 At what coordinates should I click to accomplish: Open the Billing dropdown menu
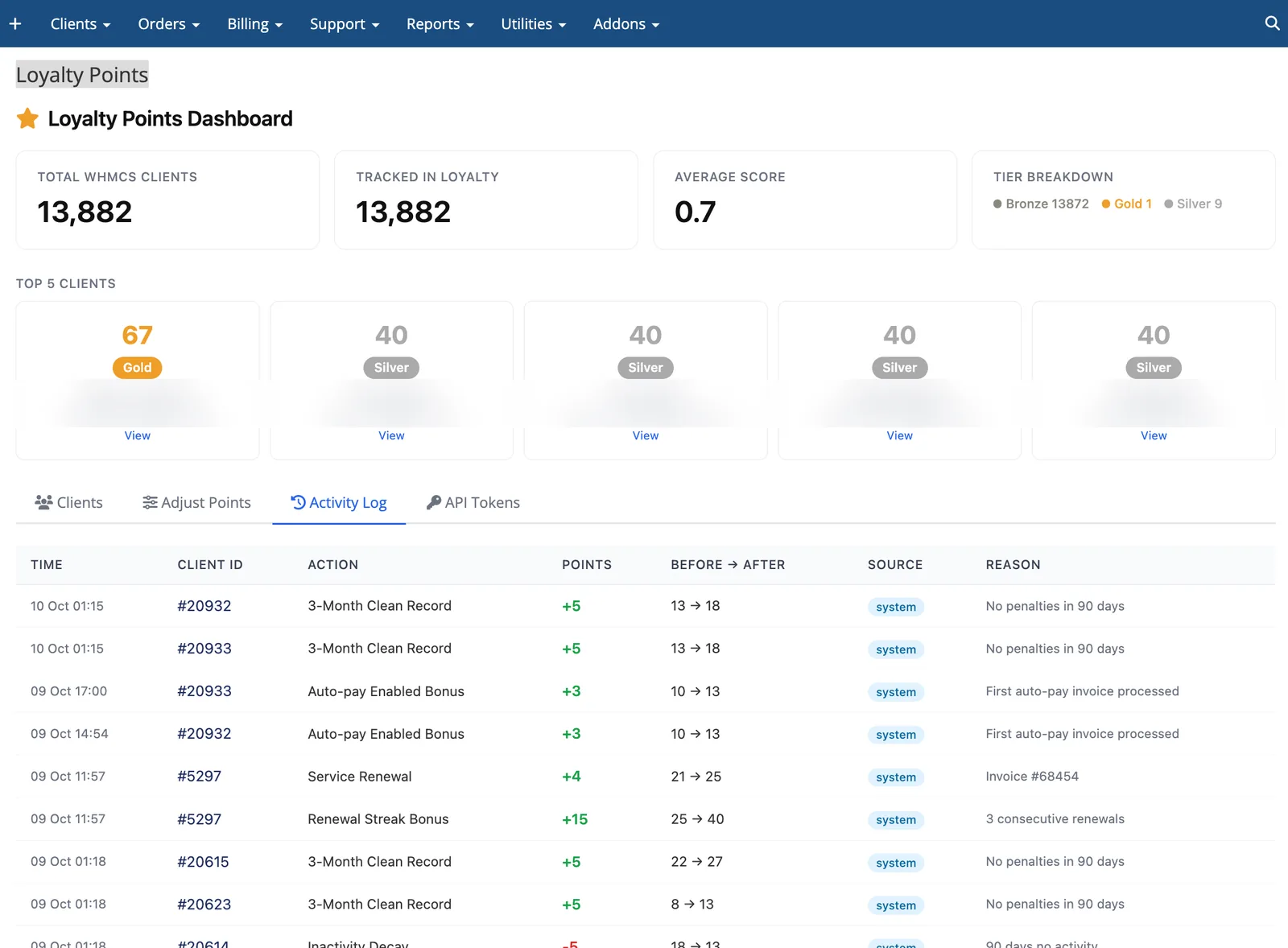pos(255,24)
